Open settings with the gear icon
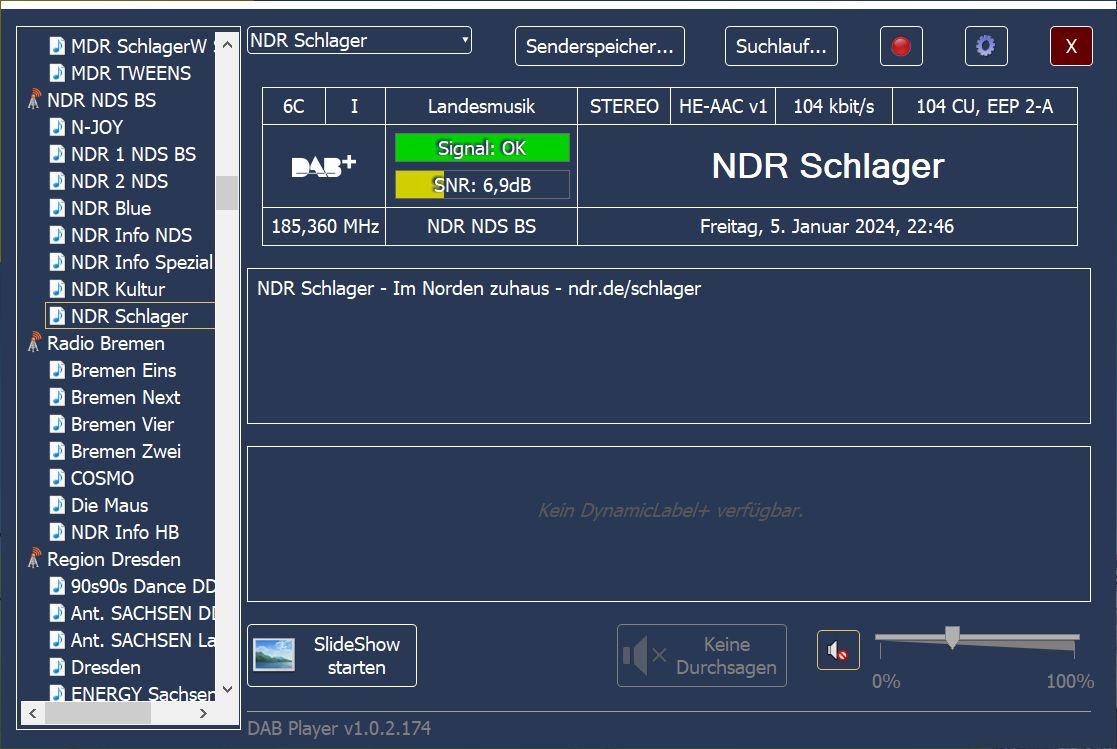The image size is (1117, 749). pyautogui.click(x=986, y=46)
